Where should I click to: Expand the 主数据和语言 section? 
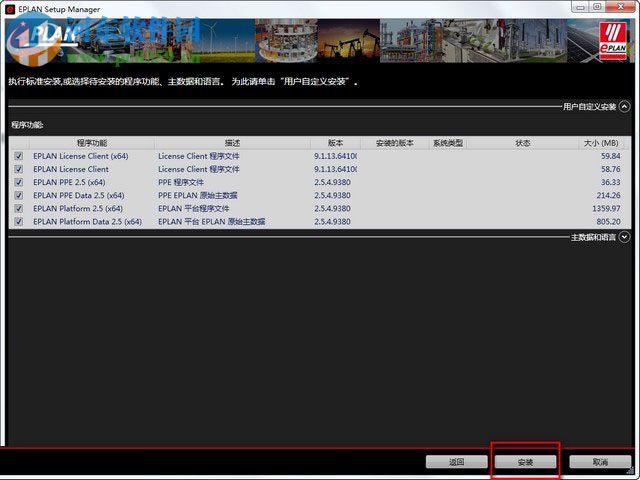pyautogui.click(x=624, y=237)
